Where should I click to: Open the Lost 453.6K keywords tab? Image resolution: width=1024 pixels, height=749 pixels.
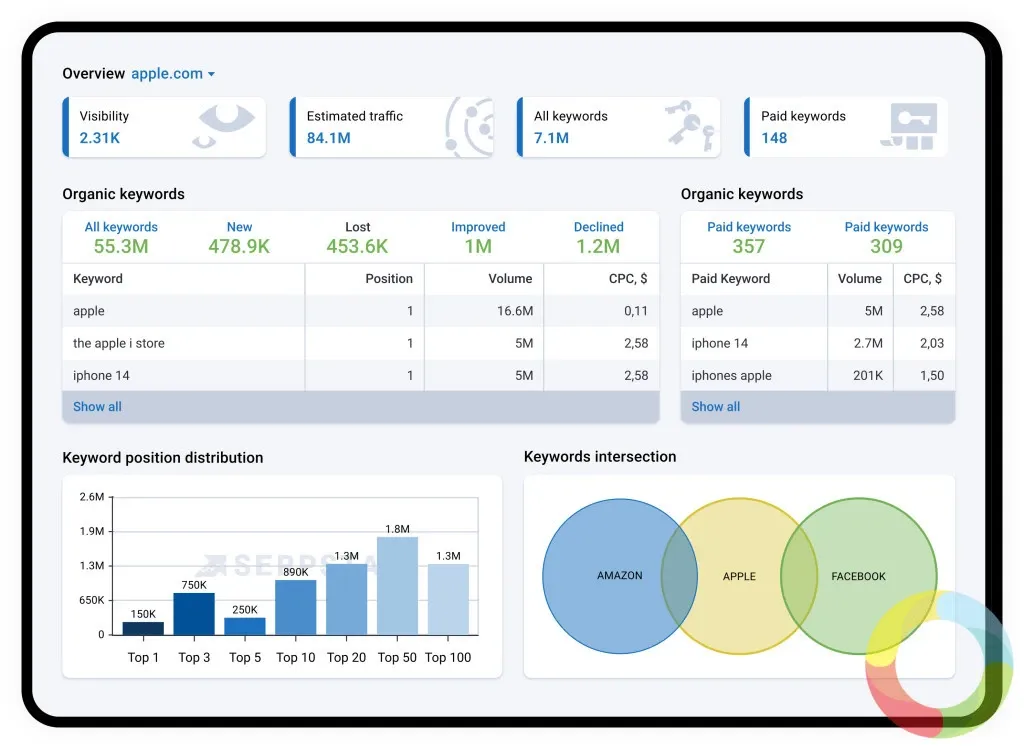(x=357, y=238)
